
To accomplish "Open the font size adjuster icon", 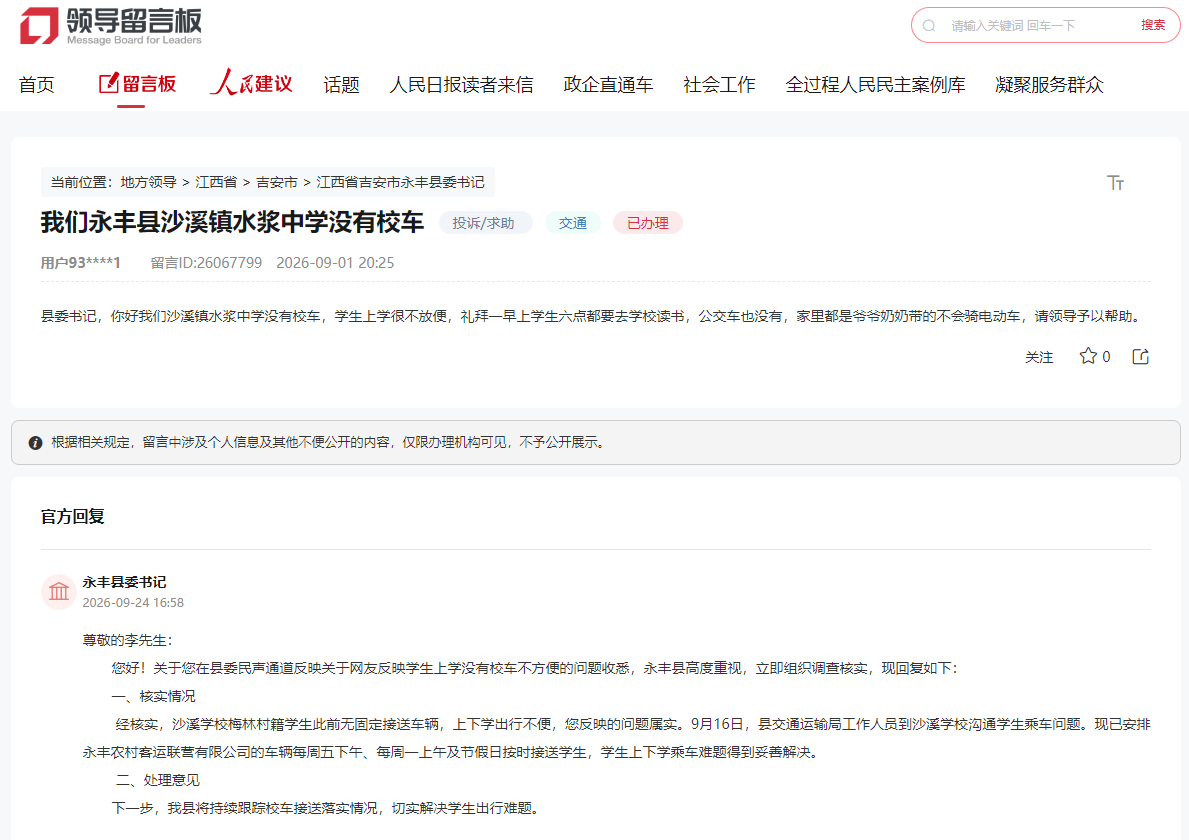I will [x=1115, y=183].
